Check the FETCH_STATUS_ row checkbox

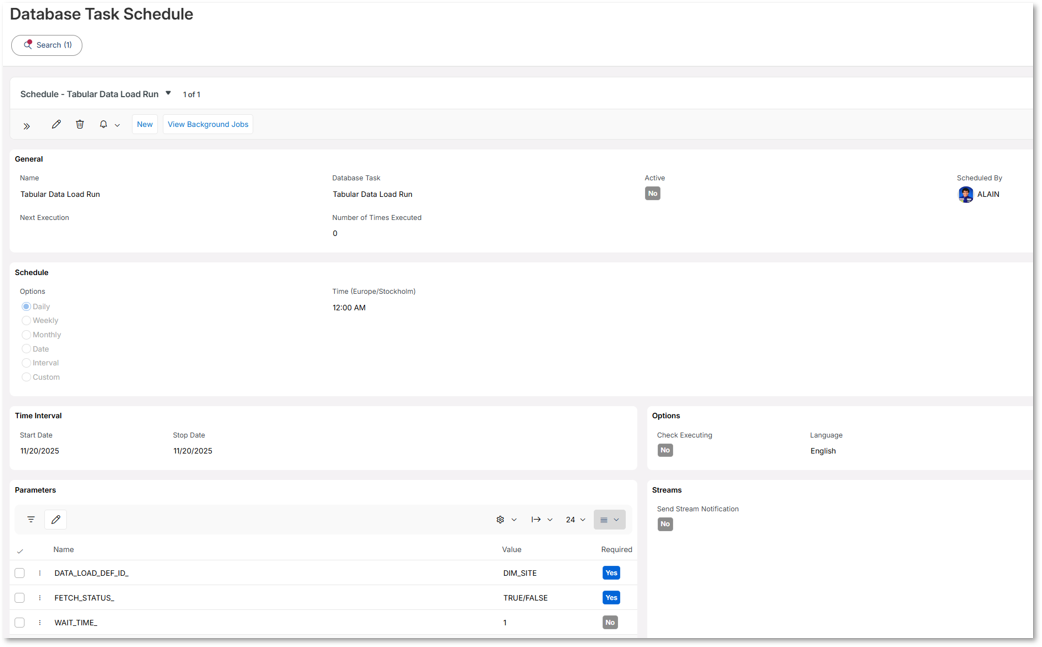[20, 598]
